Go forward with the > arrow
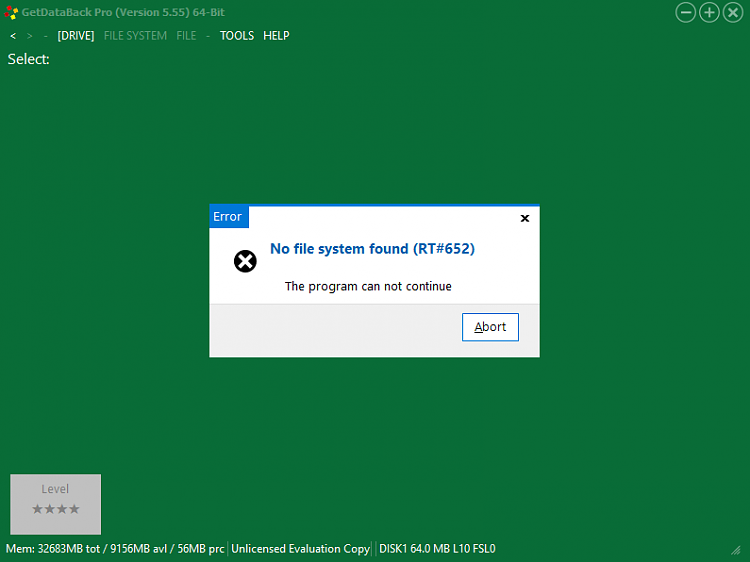The height and width of the screenshot is (562, 750). [30, 36]
